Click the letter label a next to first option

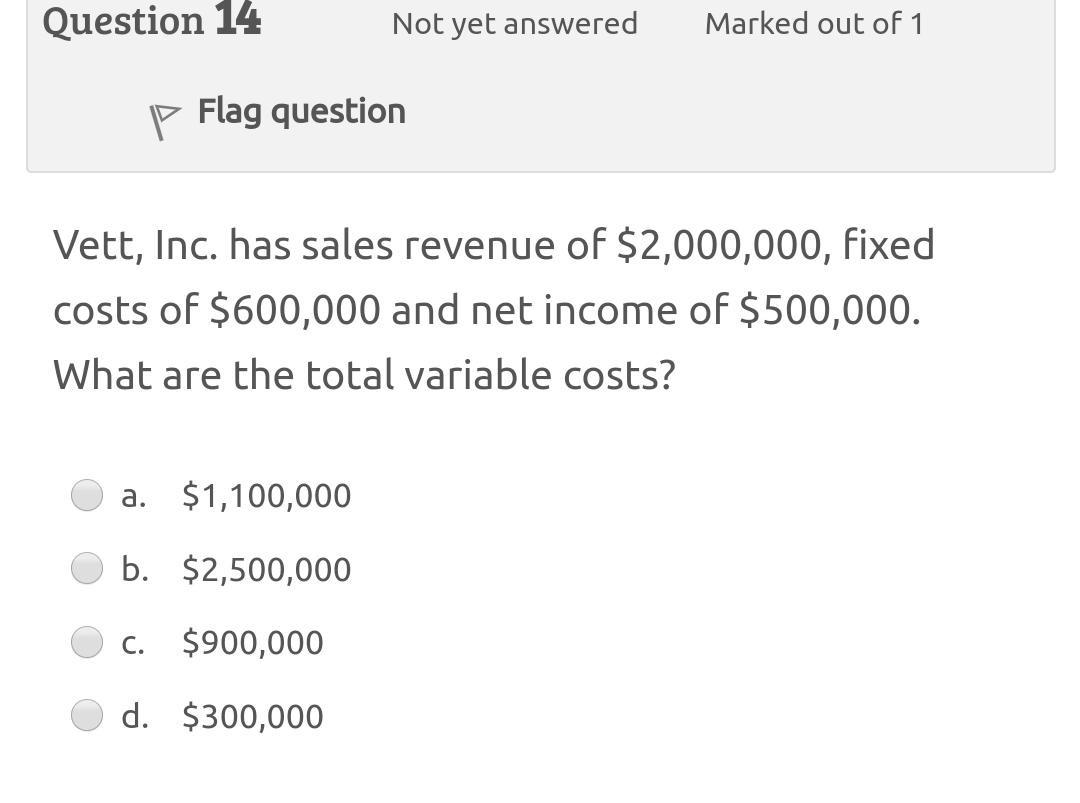[x=133, y=494]
